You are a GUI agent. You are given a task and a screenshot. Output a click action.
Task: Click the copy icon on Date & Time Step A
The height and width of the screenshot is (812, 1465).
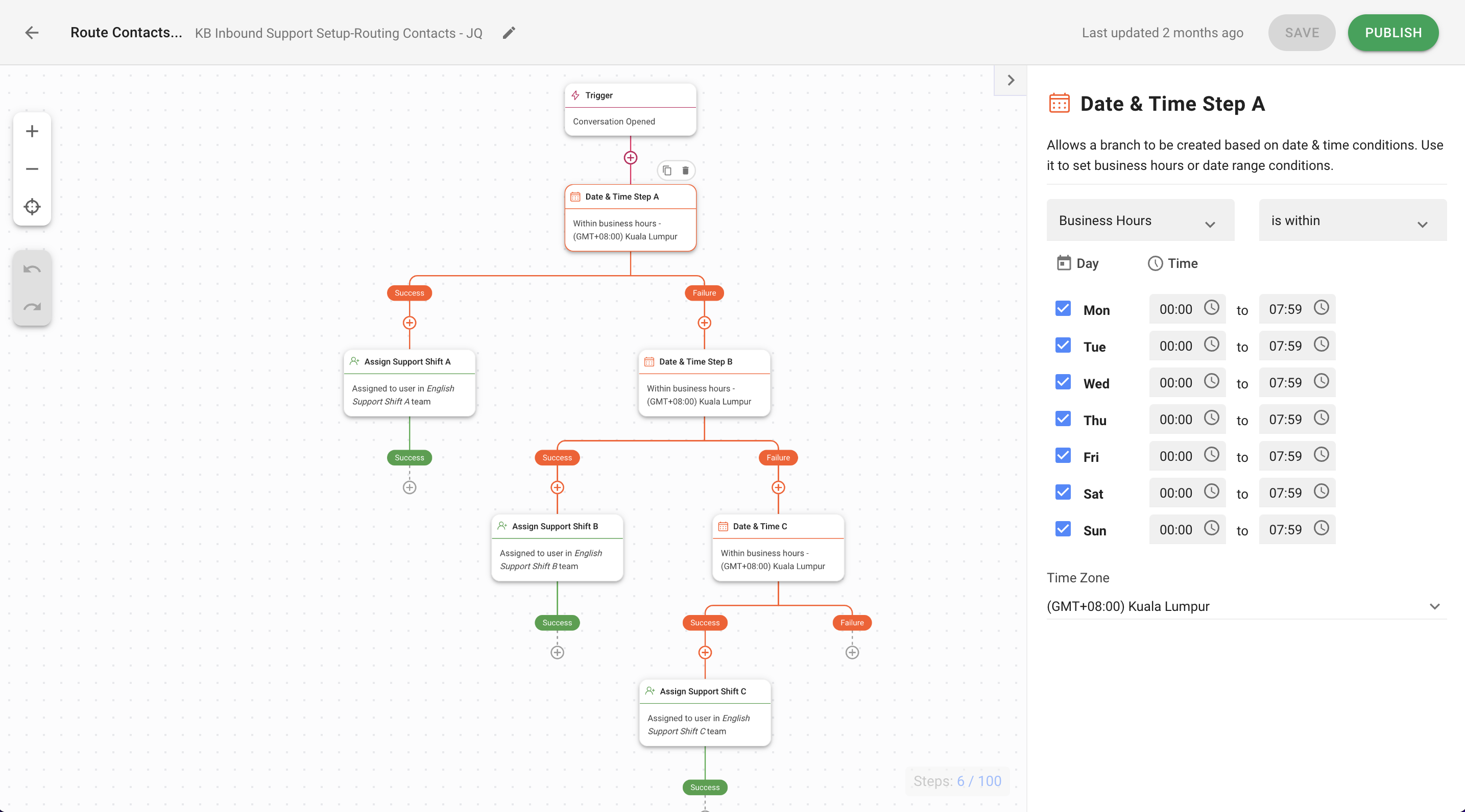tap(666, 170)
